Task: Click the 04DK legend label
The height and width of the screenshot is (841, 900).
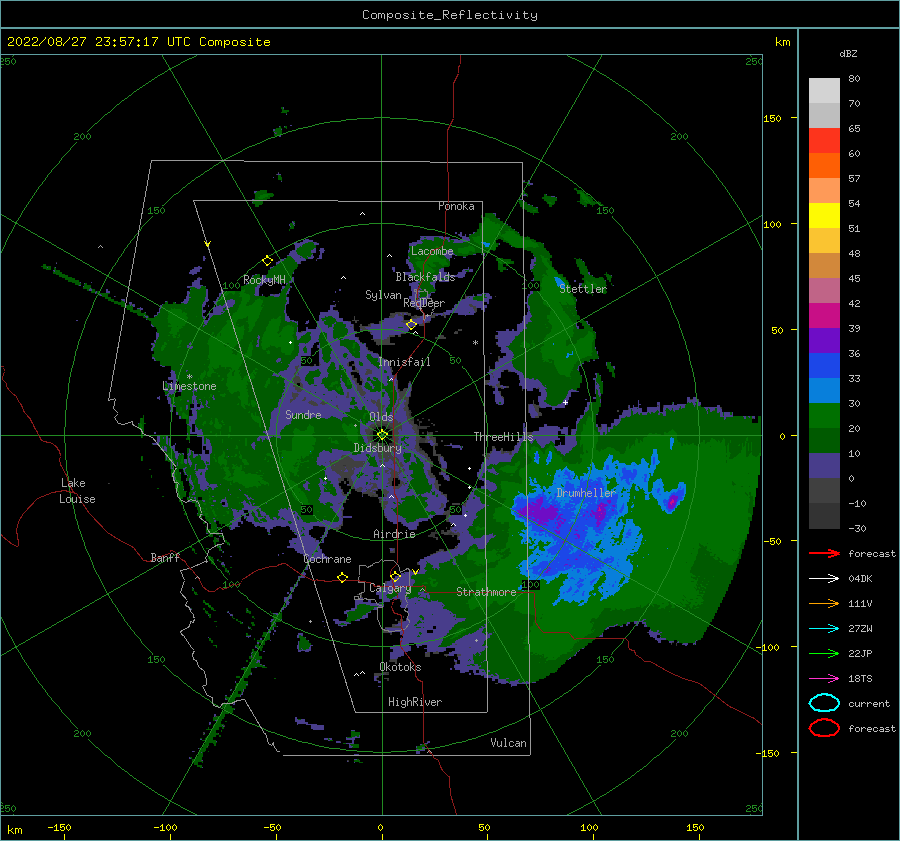Action: coord(860,578)
